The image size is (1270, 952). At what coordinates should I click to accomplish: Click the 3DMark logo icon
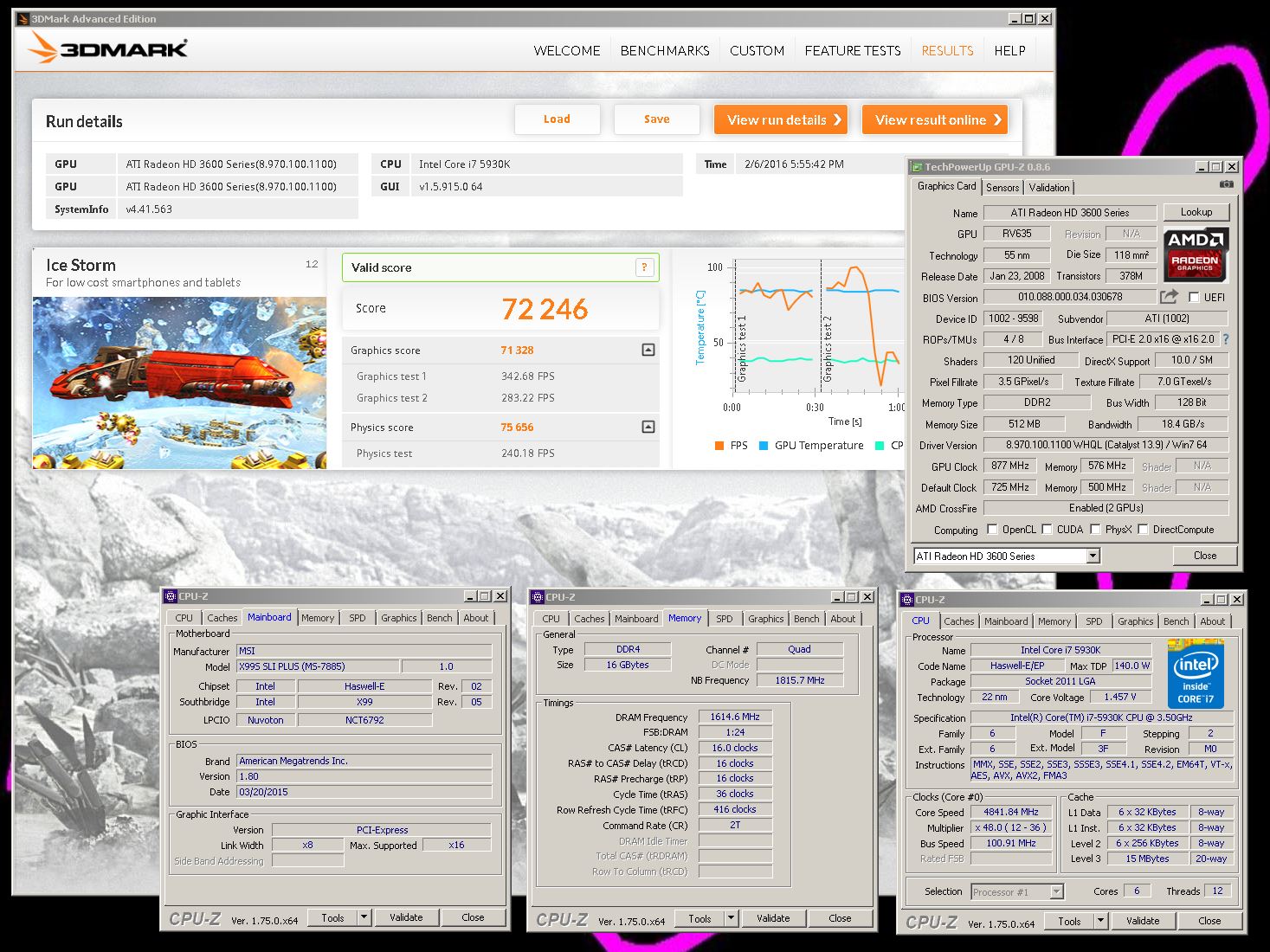41,48
